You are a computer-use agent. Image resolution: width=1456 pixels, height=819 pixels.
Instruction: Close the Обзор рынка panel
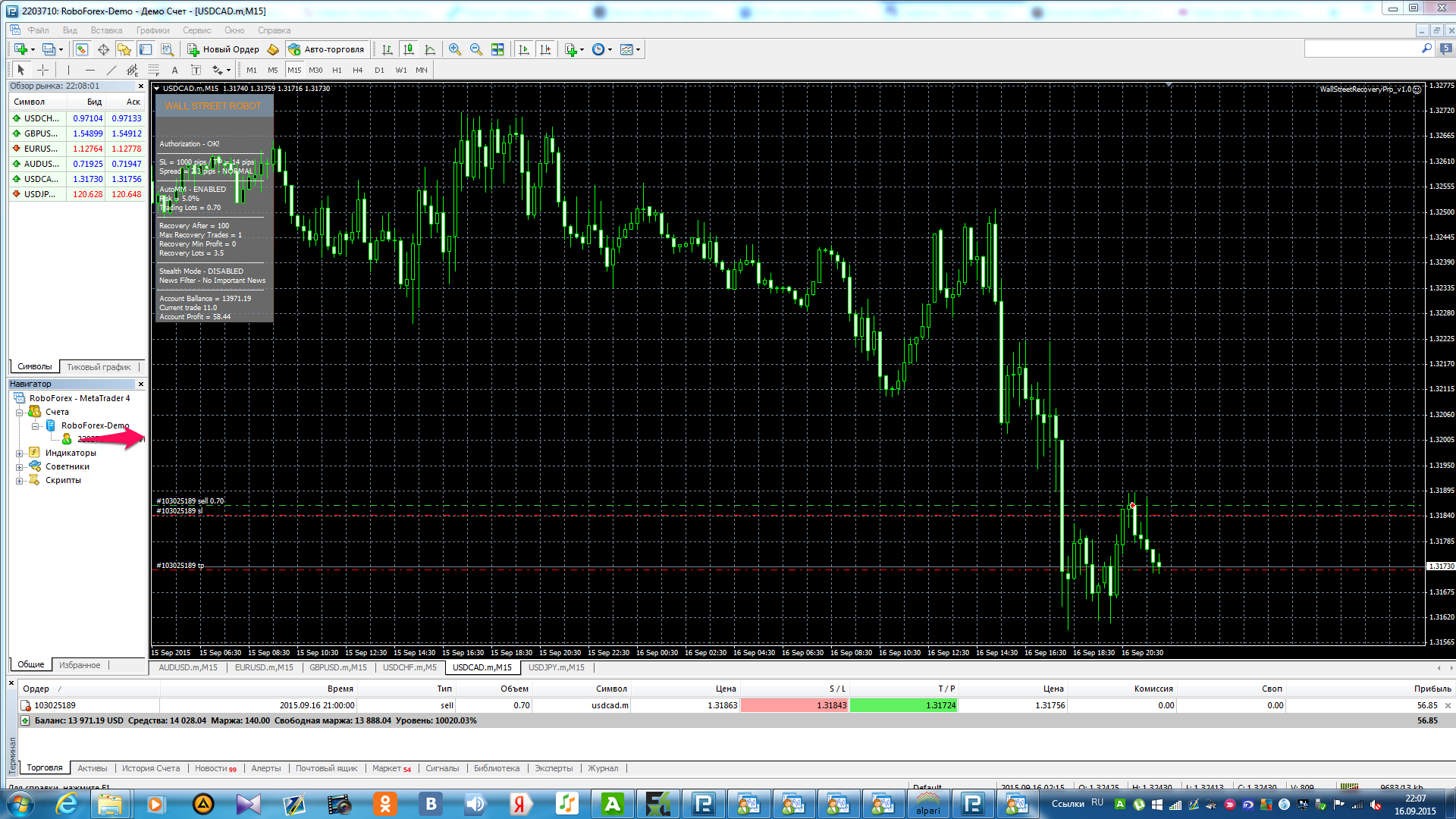141,86
